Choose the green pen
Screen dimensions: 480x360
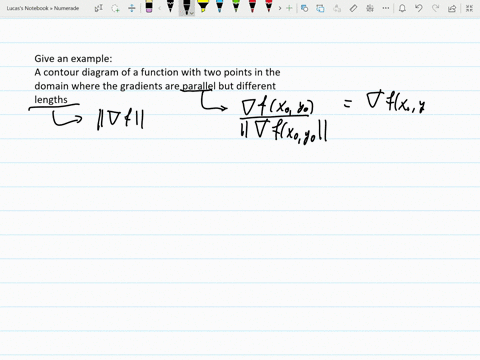pyautogui.click(x=236, y=7)
